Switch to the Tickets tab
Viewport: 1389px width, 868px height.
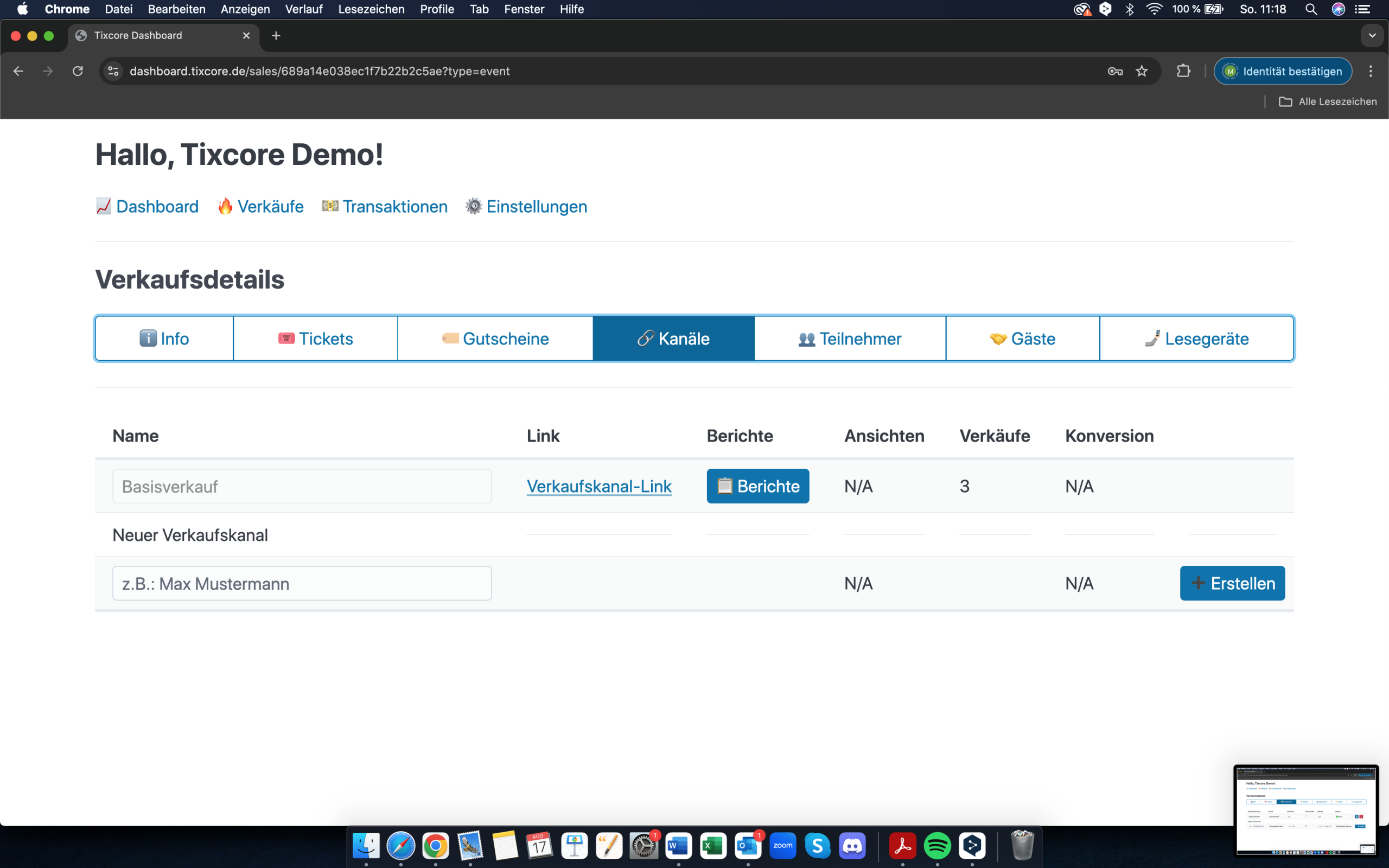pos(315,339)
